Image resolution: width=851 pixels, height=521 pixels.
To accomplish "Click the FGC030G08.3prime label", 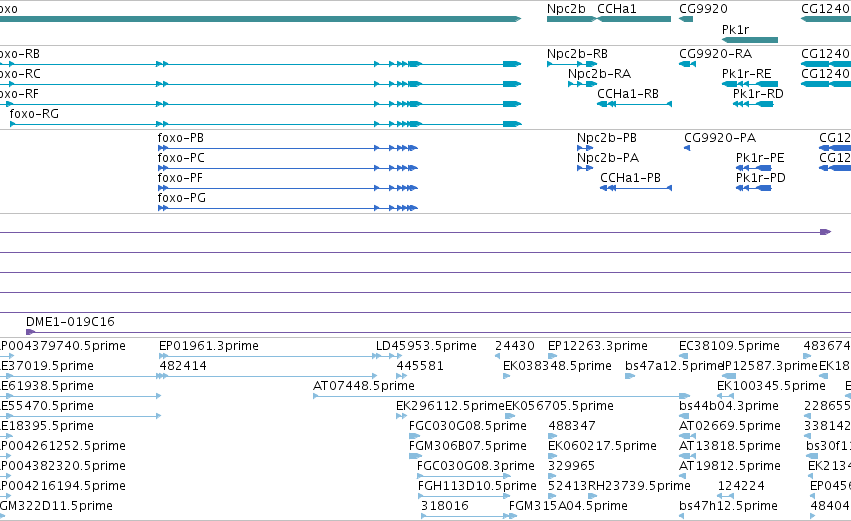I will click(476, 467).
